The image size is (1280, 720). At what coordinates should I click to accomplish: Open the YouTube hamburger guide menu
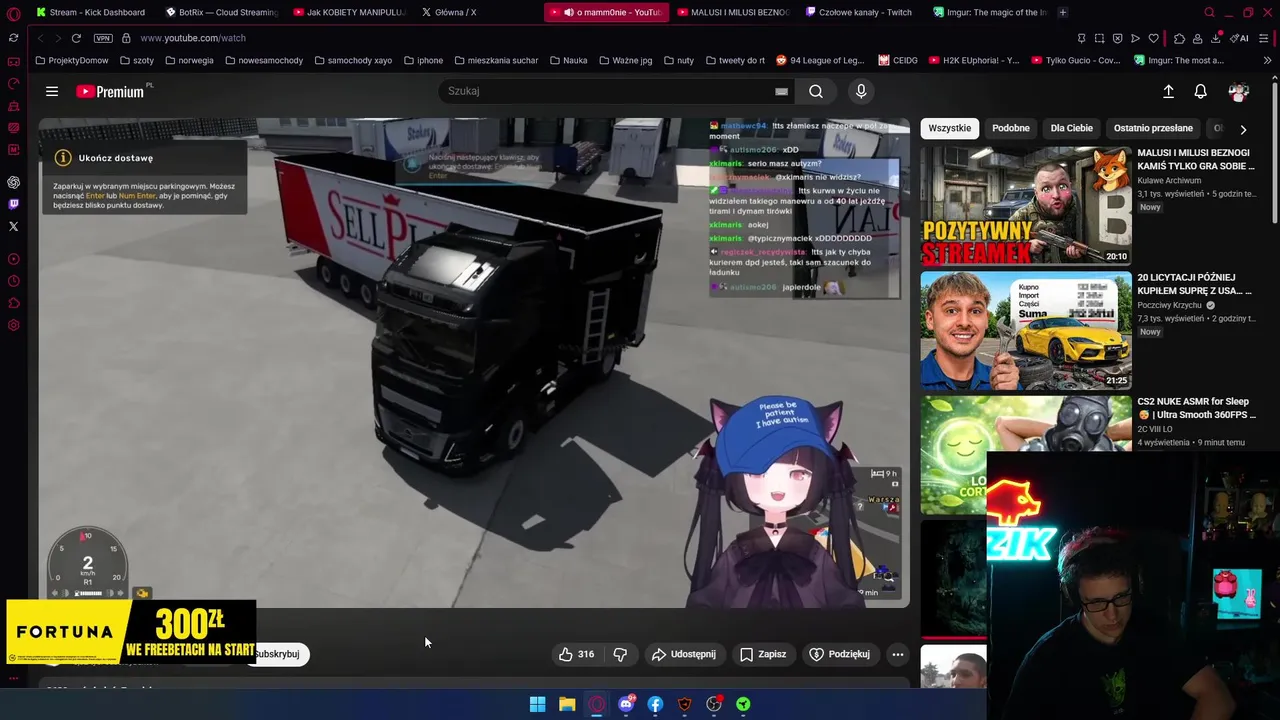pyautogui.click(x=52, y=91)
